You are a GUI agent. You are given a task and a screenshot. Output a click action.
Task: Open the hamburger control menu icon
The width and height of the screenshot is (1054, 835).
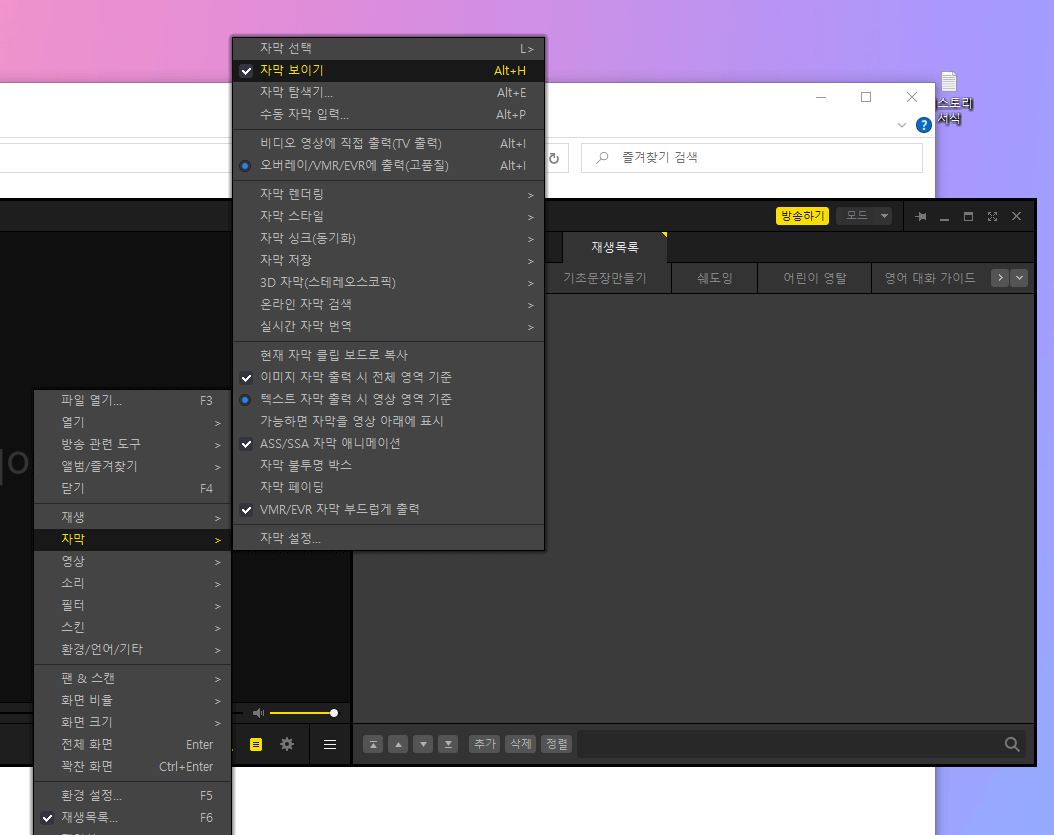[330, 744]
